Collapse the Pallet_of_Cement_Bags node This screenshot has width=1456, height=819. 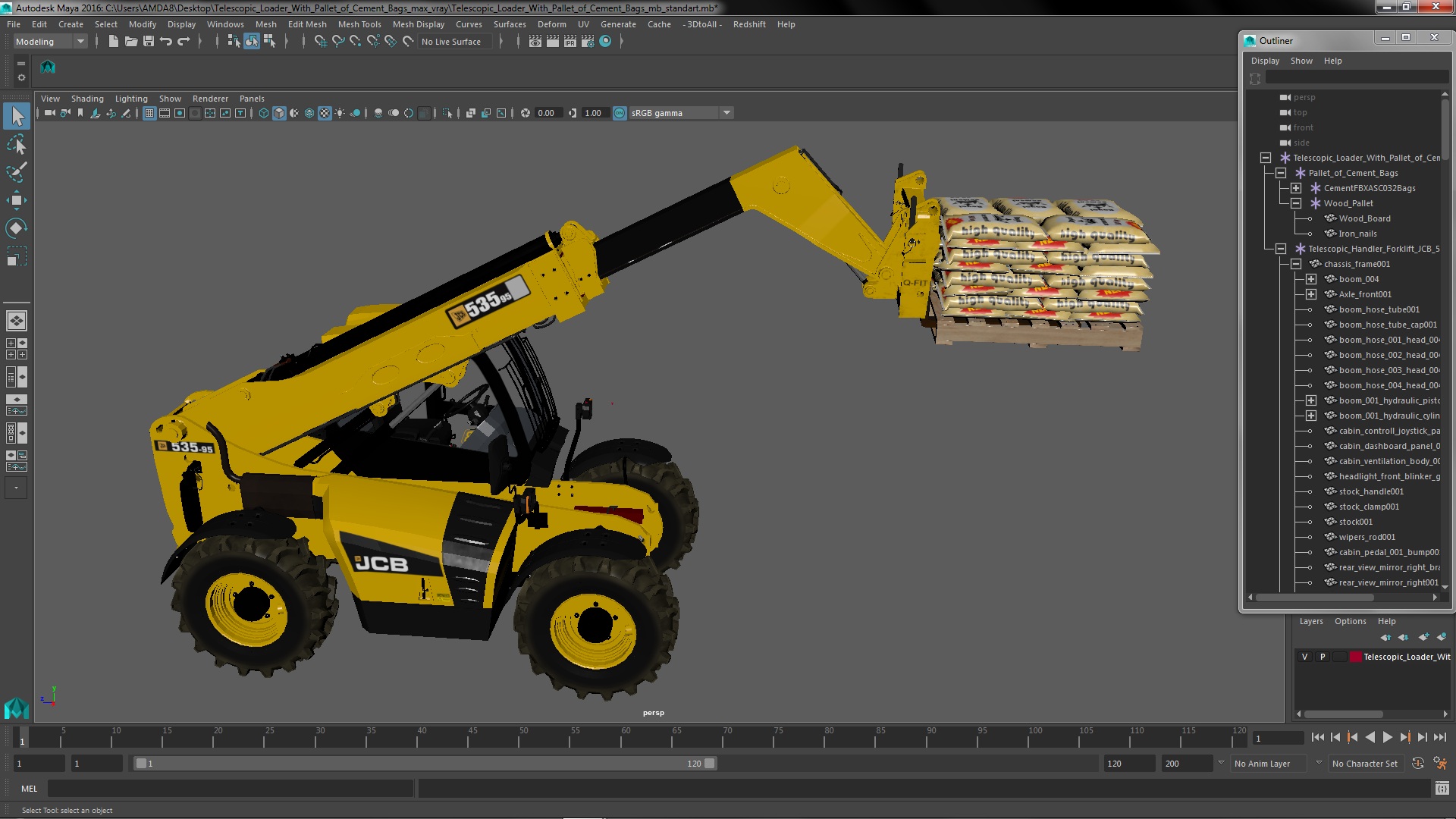1281,173
